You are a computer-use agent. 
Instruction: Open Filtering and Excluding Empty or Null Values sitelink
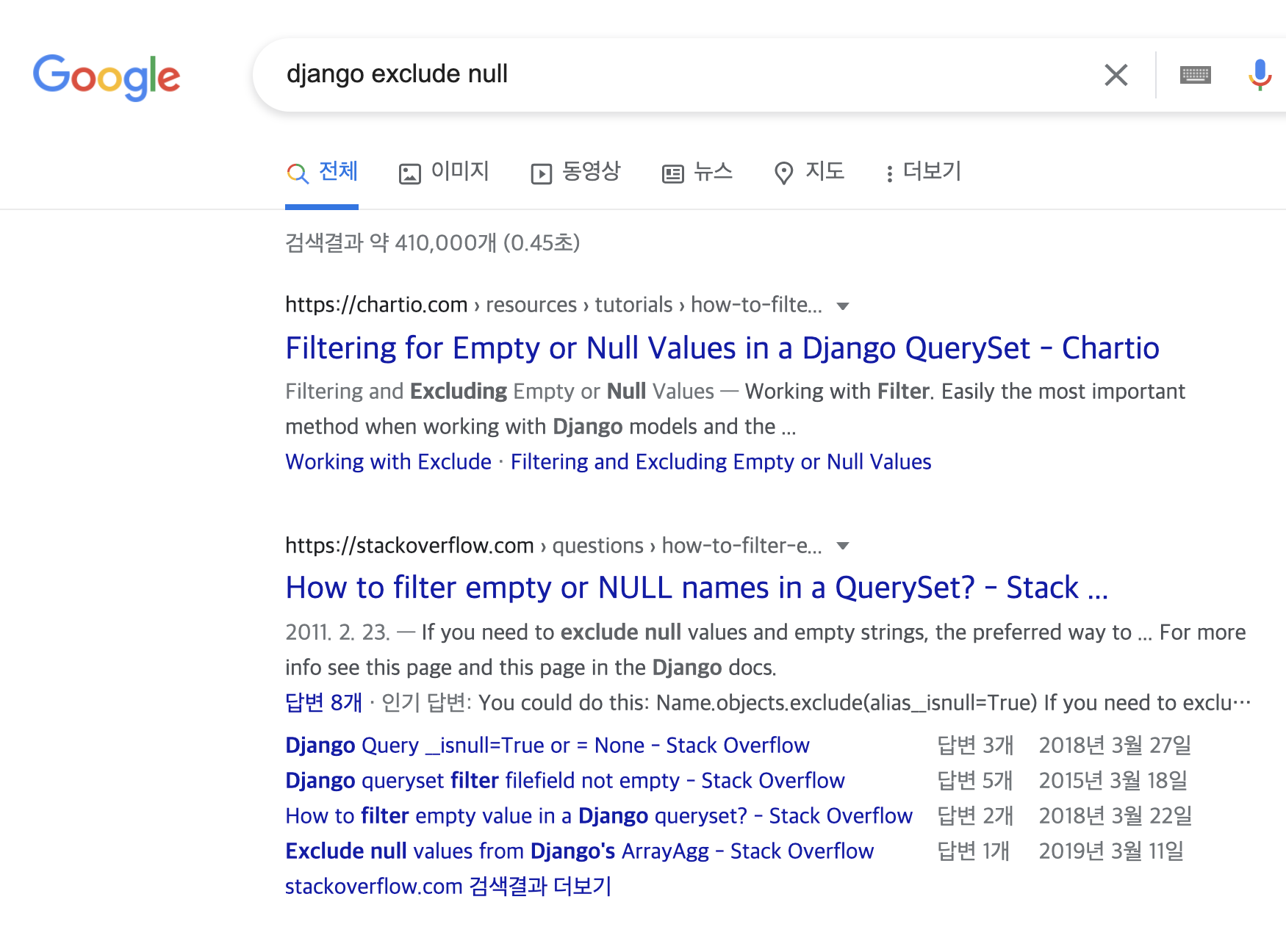[x=721, y=461]
